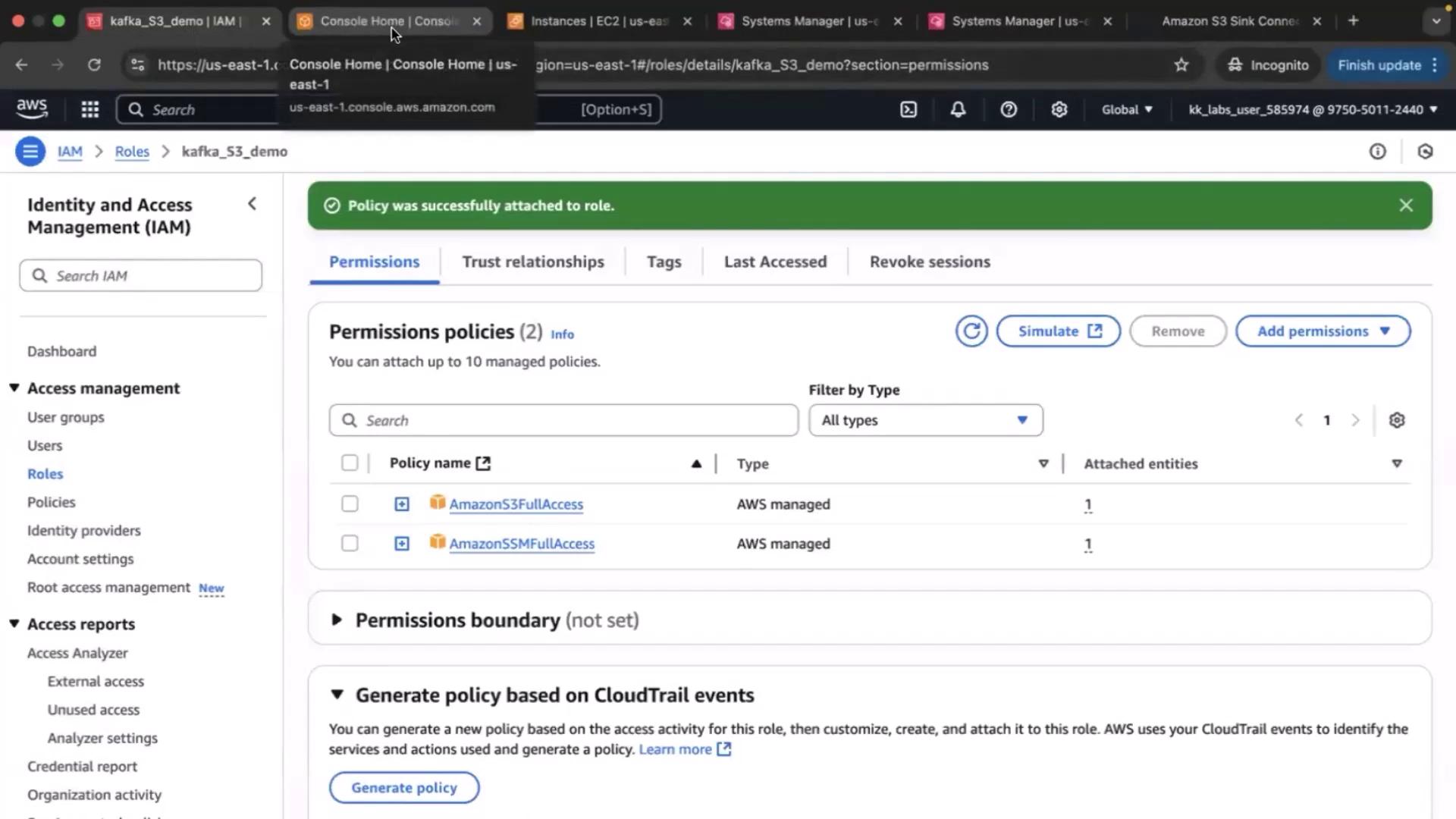Open the browser tab list chevron
The width and height of the screenshot is (1456, 819).
(1436, 21)
